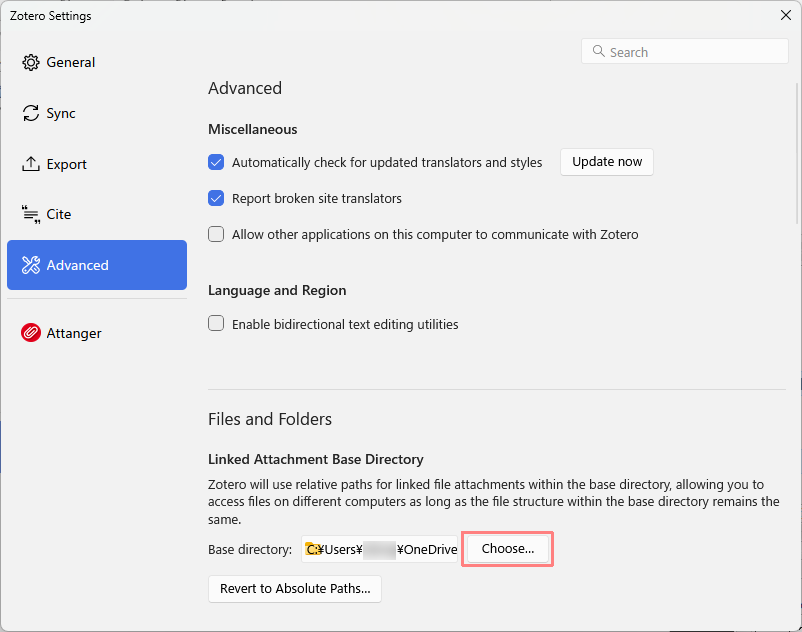Click the folder icon in base directory path
The image size is (802, 632).
(x=313, y=549)
